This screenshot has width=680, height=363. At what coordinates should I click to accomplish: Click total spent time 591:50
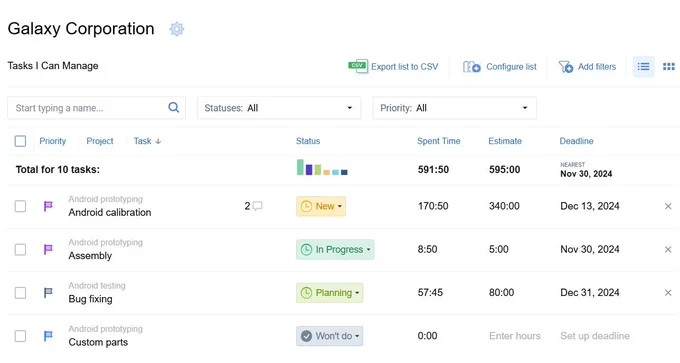[433, 170]
